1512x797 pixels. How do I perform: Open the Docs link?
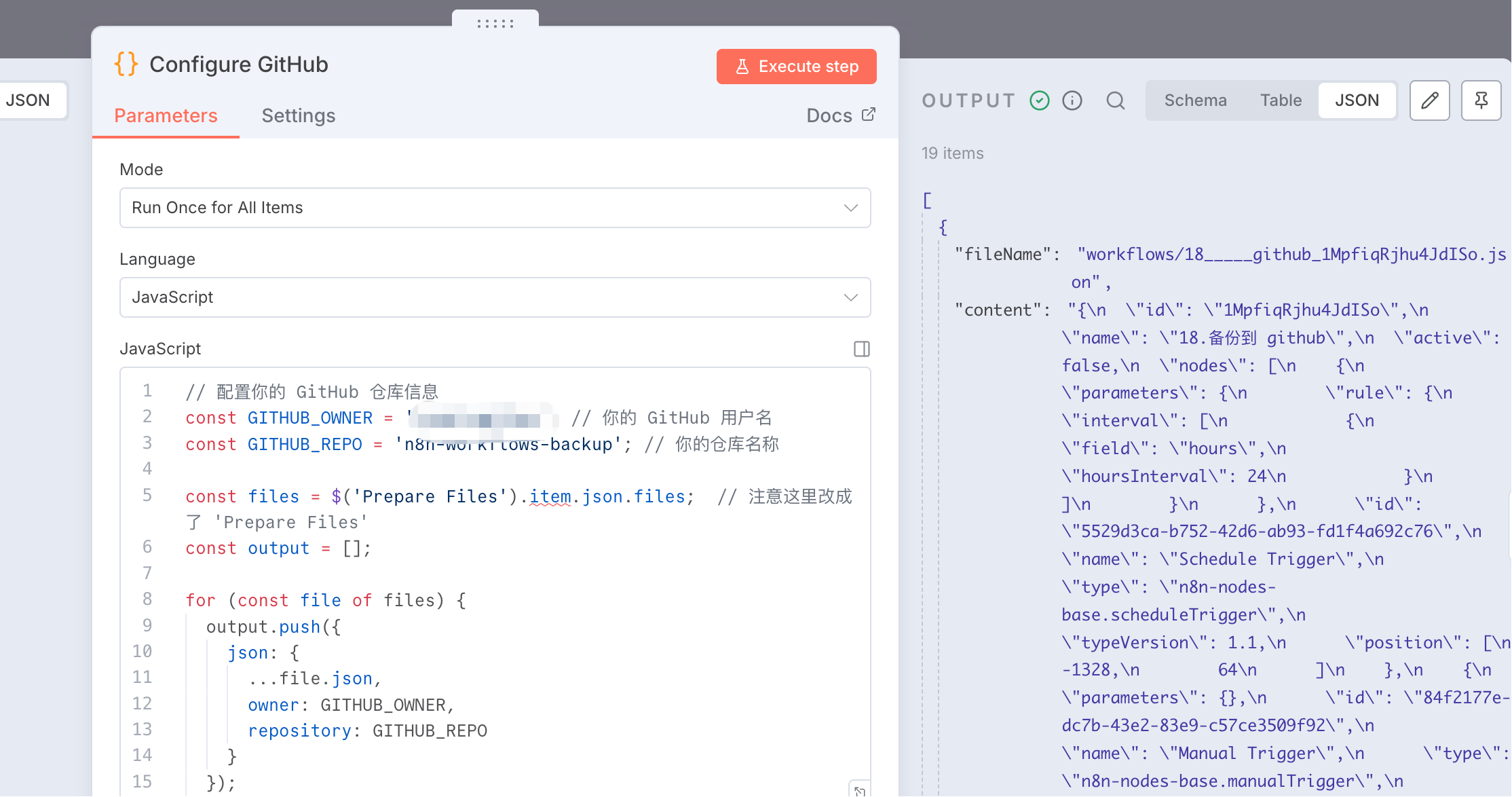tap(841, 115)
